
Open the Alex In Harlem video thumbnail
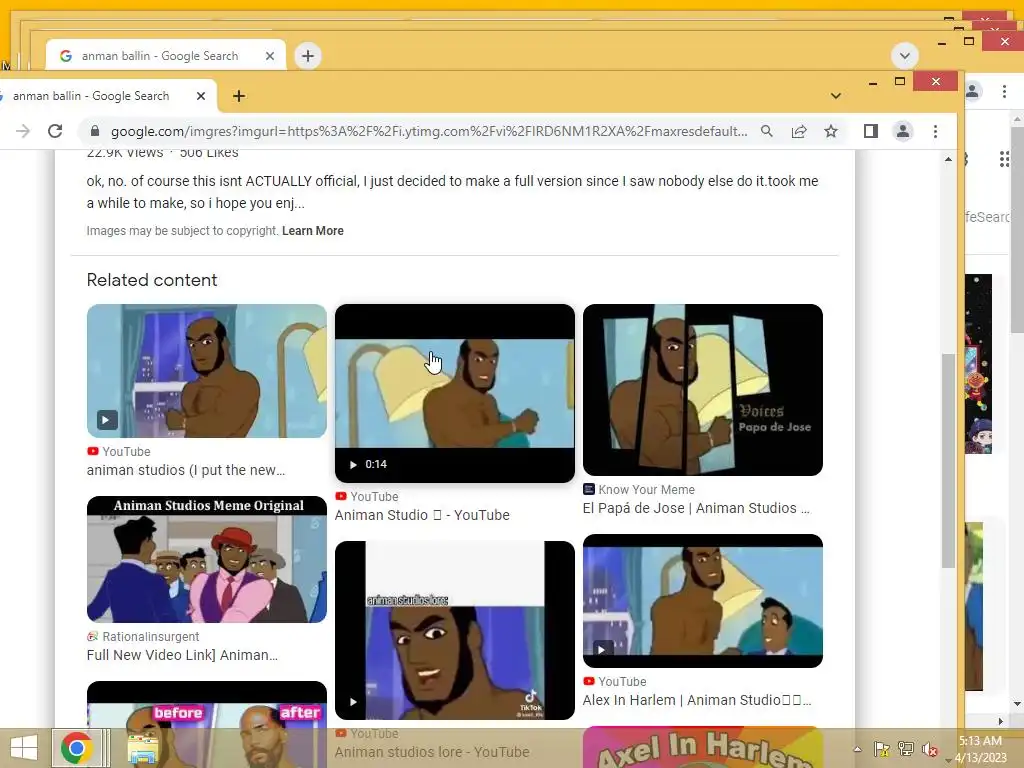tap(703, 601)
